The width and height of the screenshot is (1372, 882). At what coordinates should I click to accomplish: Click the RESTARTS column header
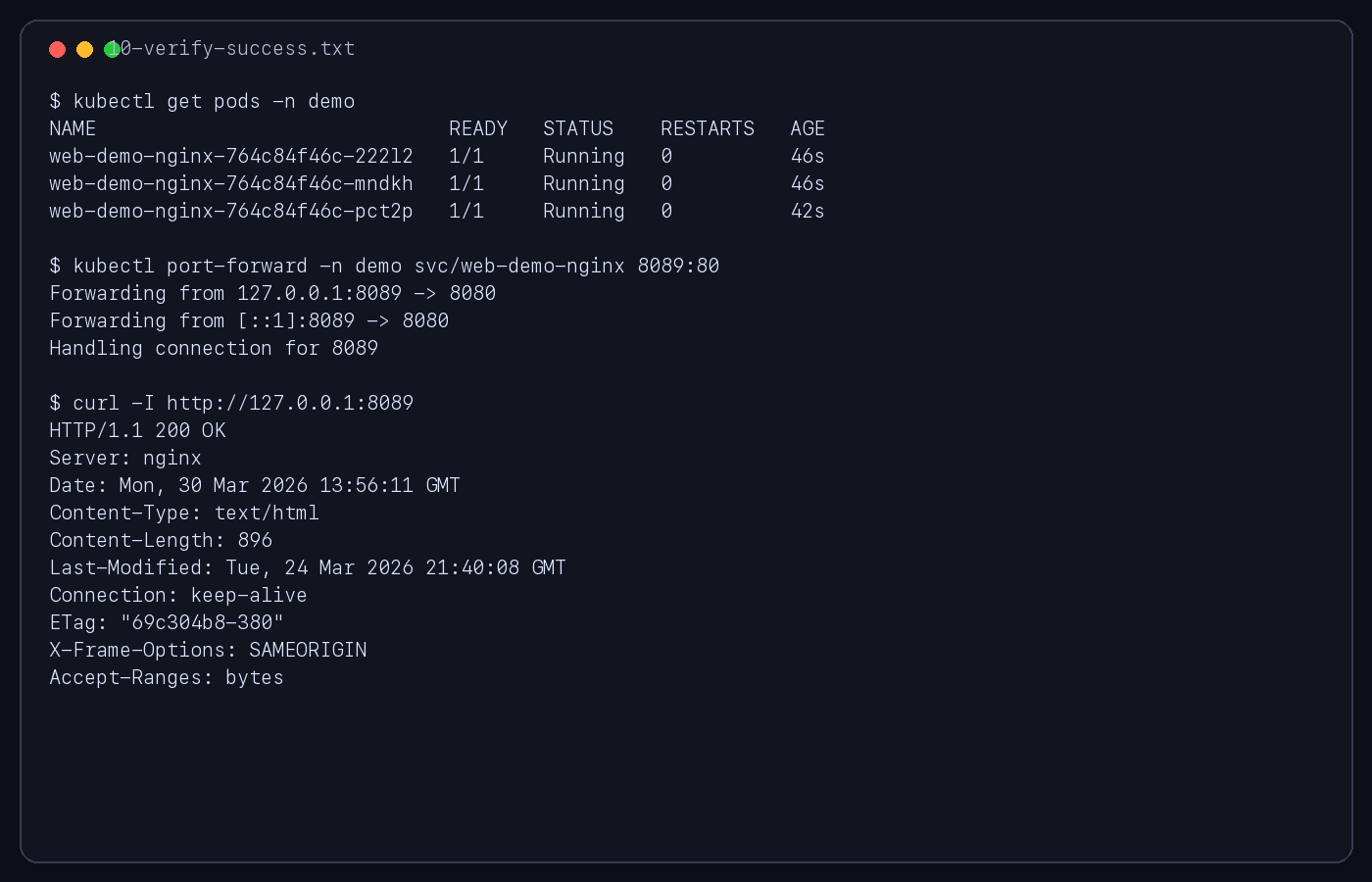tap(708, 129)
